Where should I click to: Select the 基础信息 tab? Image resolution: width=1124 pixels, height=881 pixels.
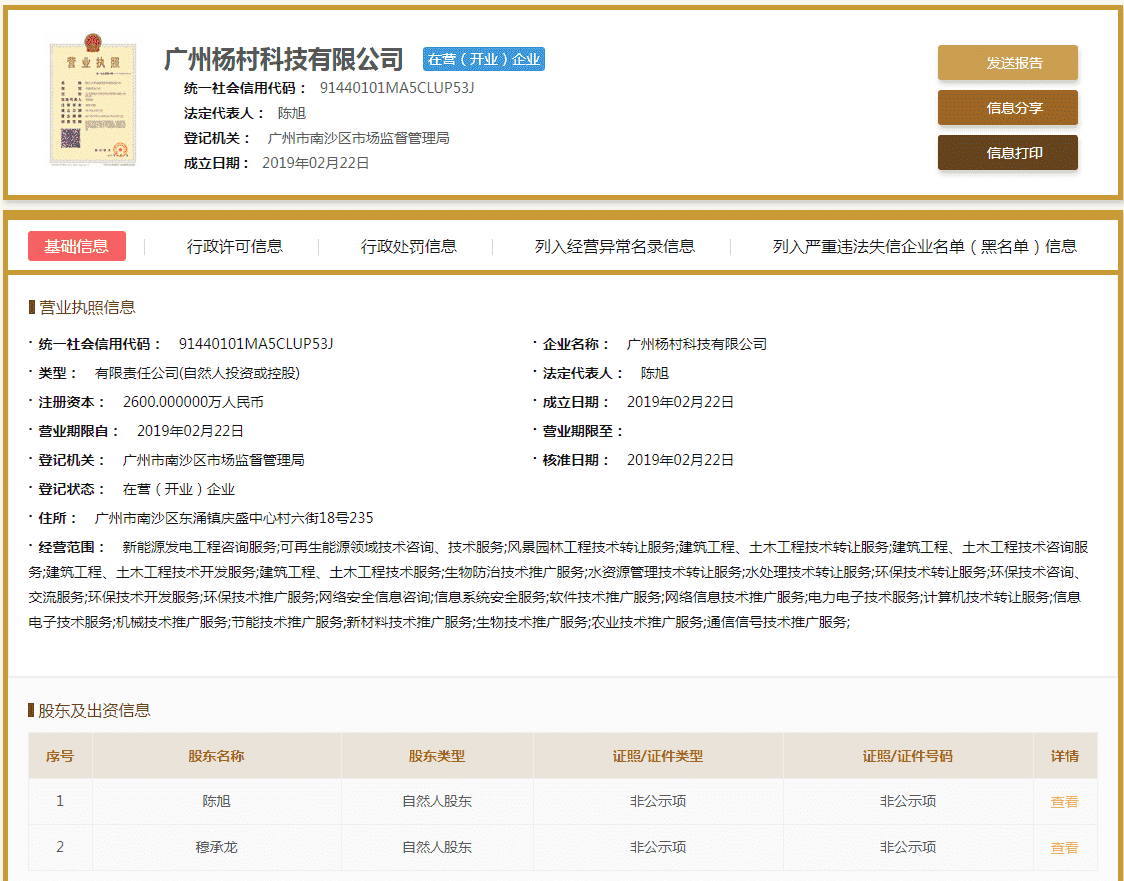[77, 246]
